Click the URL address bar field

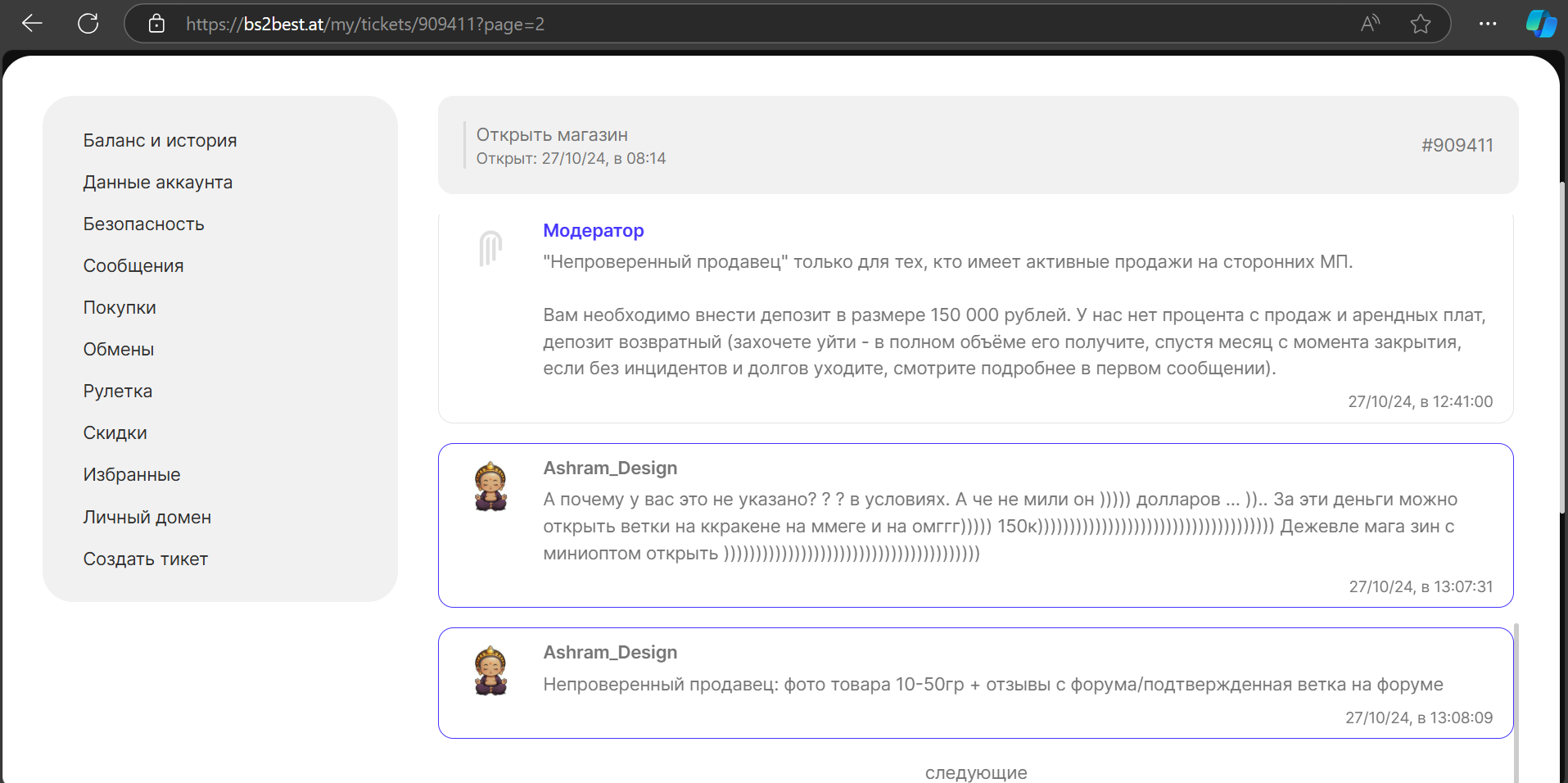pos(737,24)
